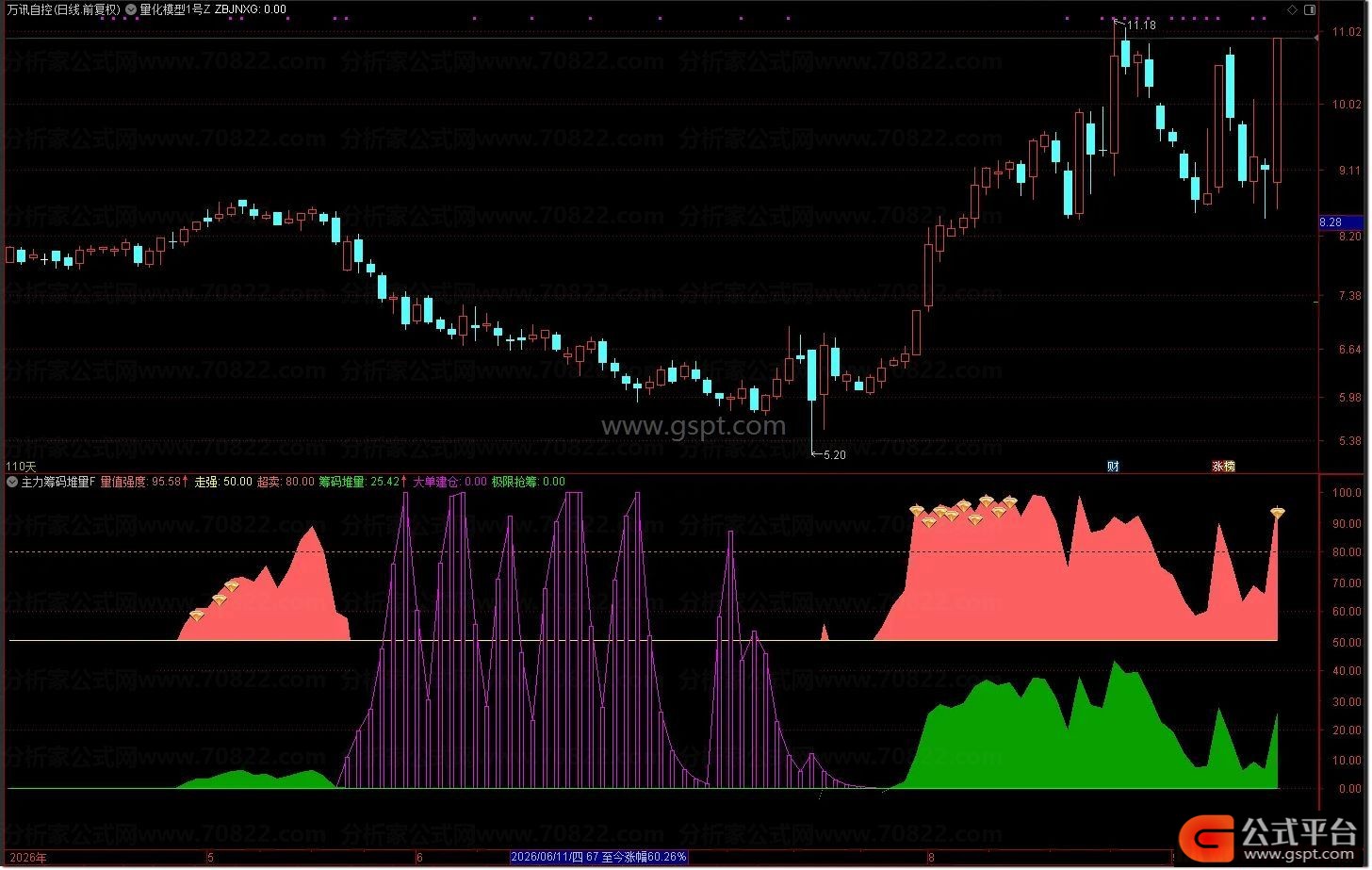Image resolution: width=1372 pixels, height=870 pixels.
Task: Click the 涨榜 marker on the chart
Action: click(1223, 466)
